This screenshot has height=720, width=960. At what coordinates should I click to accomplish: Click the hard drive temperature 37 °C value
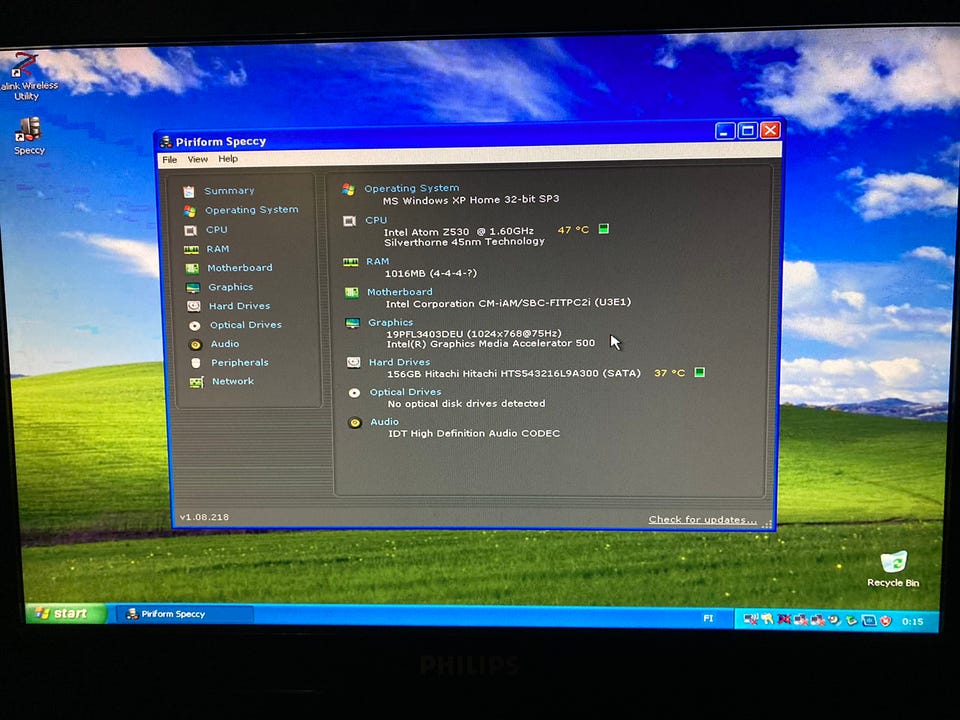pos(669,373)
